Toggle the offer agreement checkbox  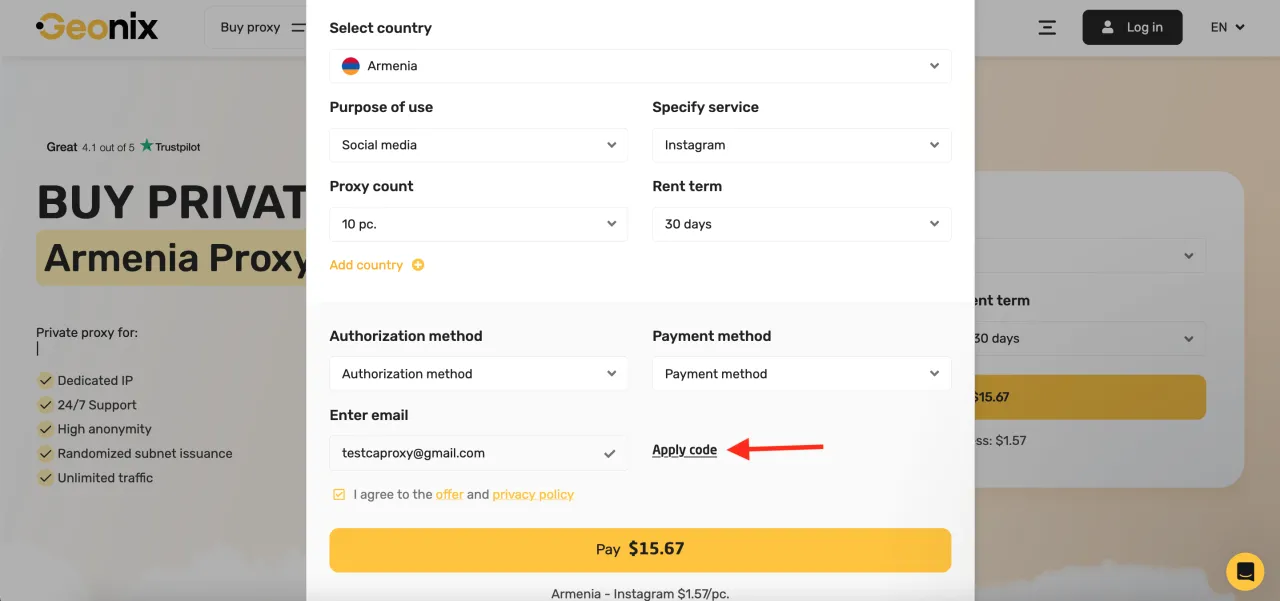coord(340,494)
